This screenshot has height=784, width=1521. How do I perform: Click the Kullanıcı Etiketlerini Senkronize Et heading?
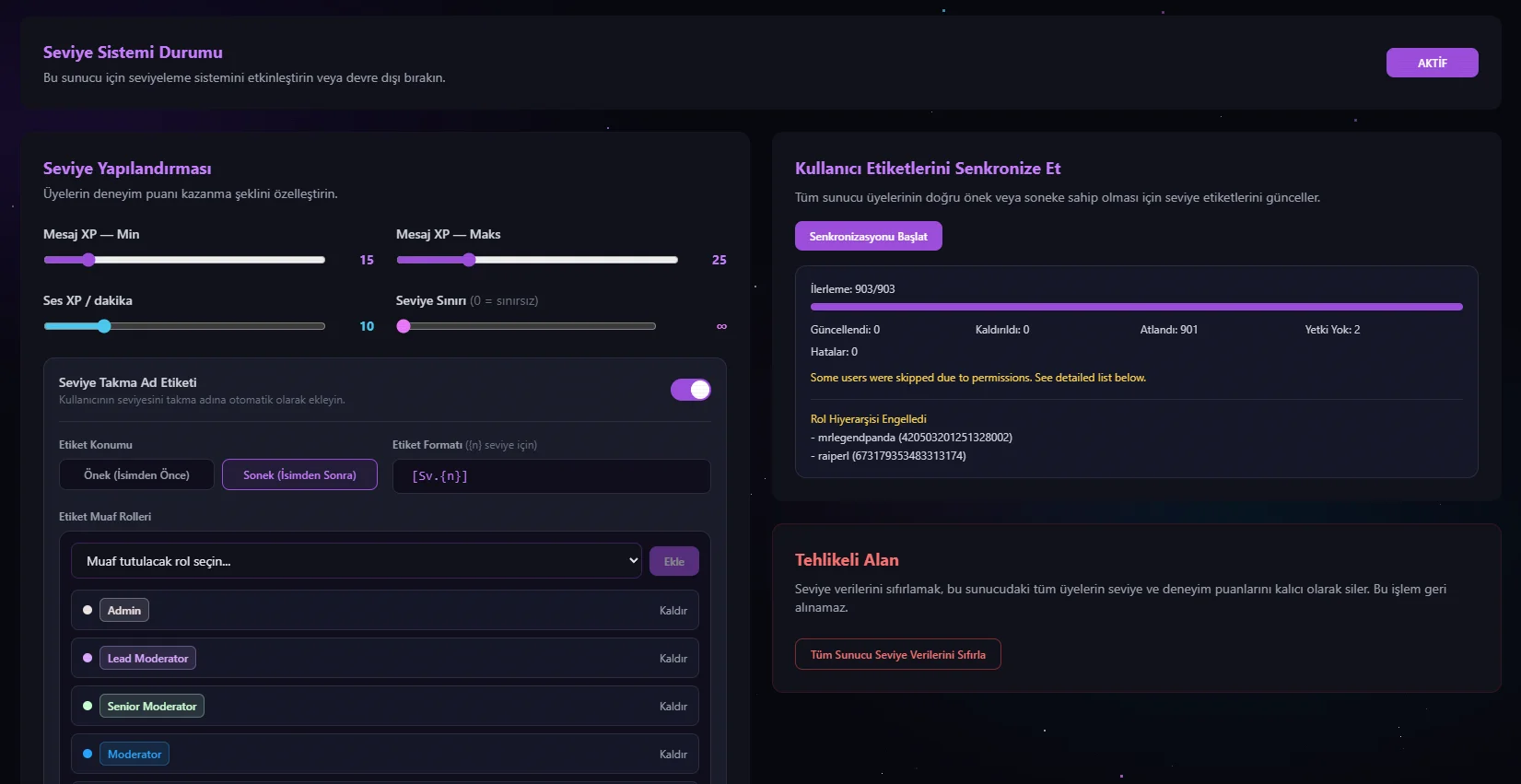click(x=928, y=169)
